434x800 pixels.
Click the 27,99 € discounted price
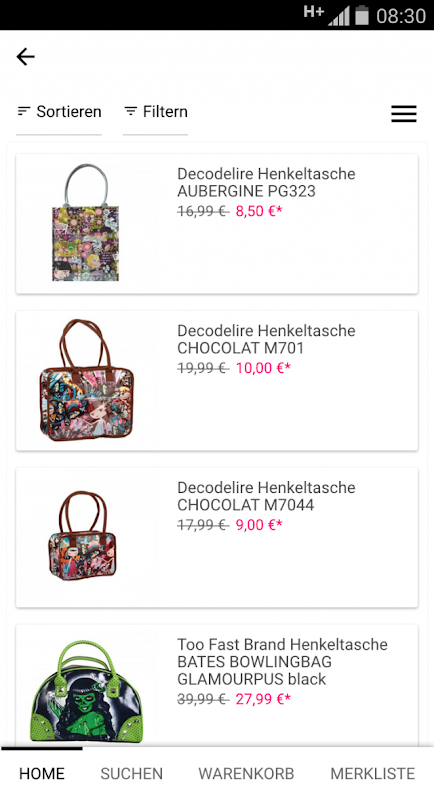tap(263, 699)
